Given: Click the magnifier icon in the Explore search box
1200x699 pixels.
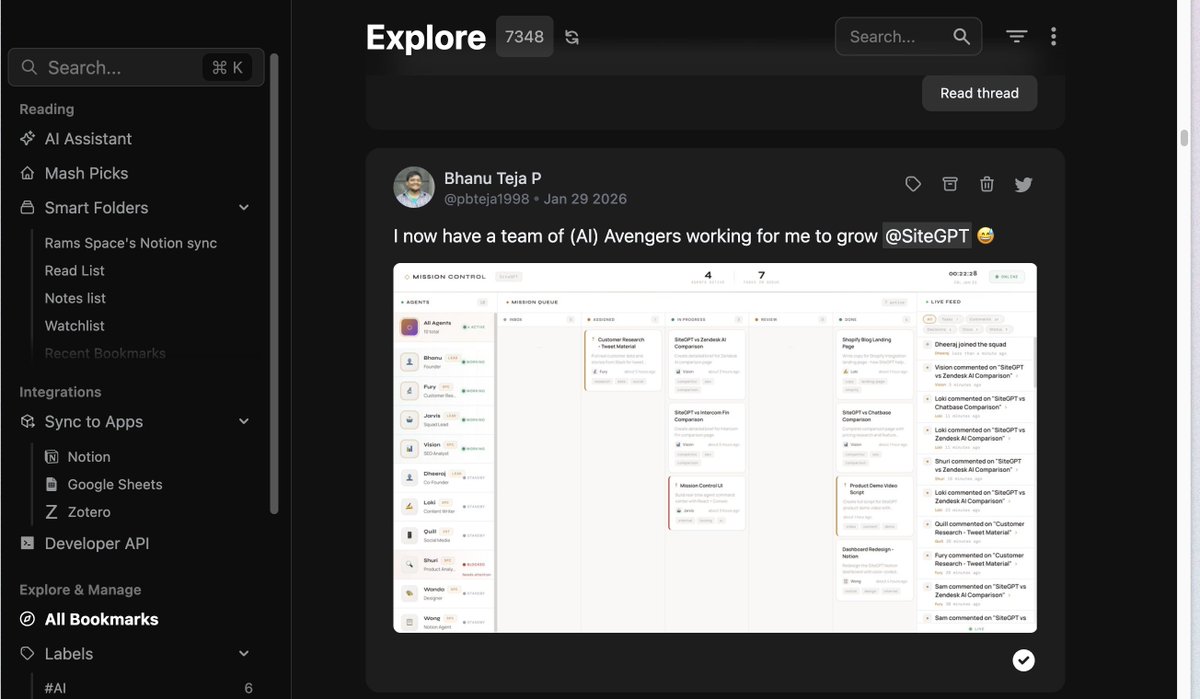Looking at the screenshot, I should pyautogui.click(x=961, y=37).
